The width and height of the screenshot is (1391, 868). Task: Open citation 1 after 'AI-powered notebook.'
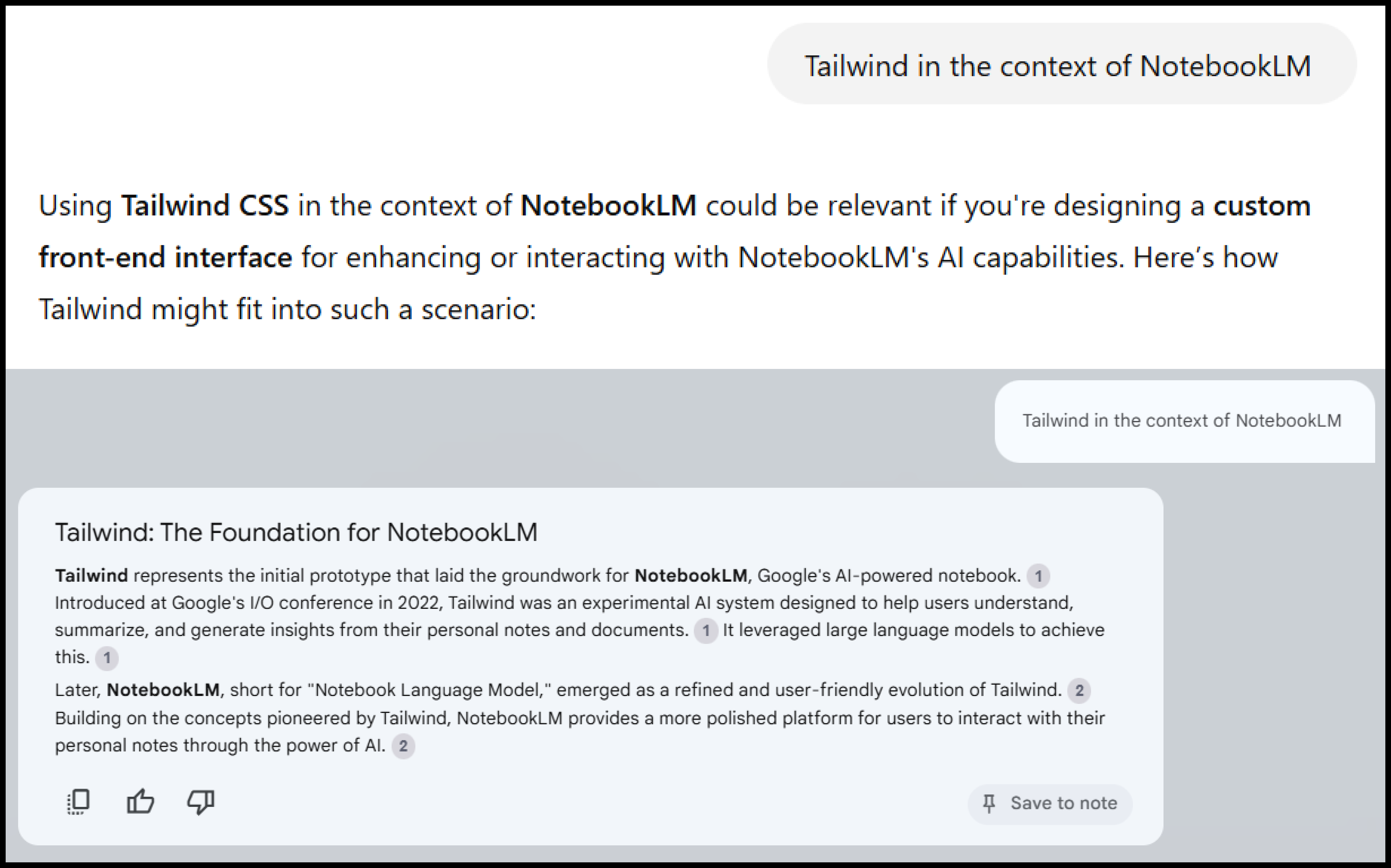(1038, 576)
